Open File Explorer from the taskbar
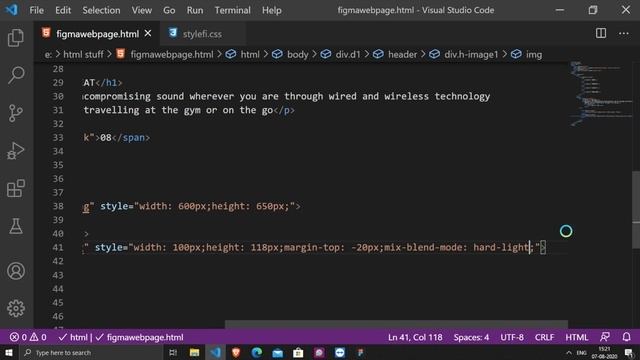Screen dimensions: 640x360 (x=194, y=353)
